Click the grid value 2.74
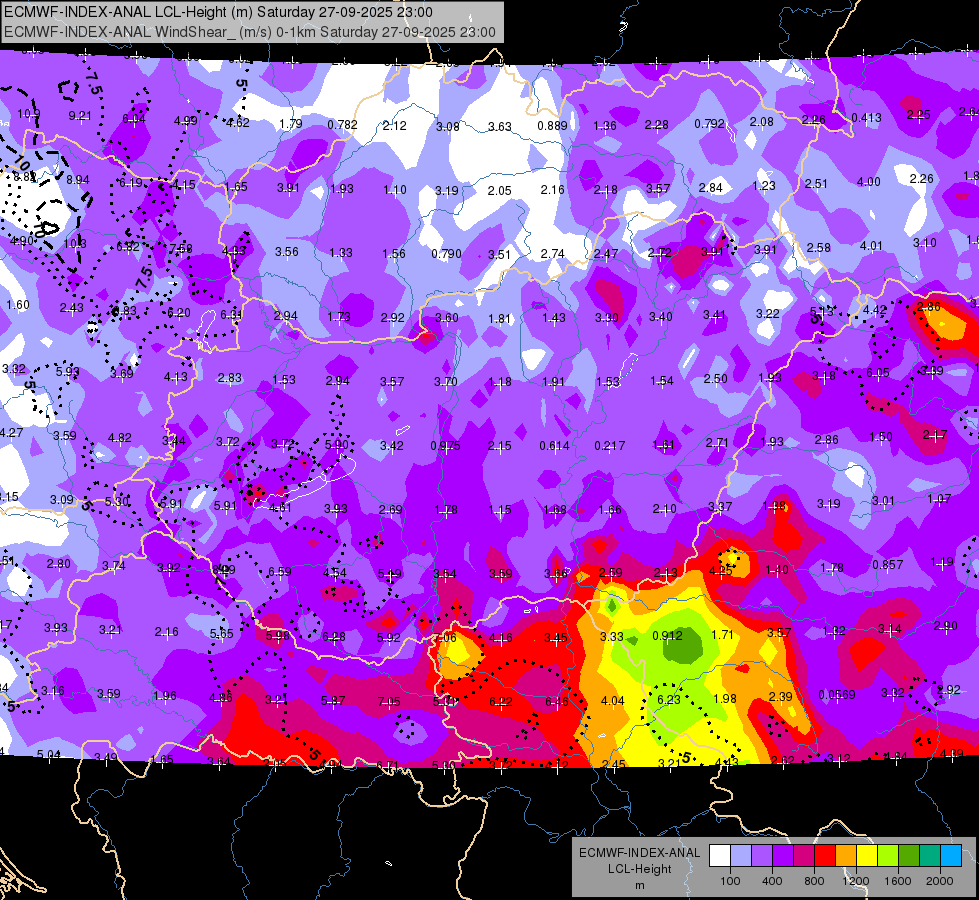Viewport: 979px width, 900px height. click(553, 254)
